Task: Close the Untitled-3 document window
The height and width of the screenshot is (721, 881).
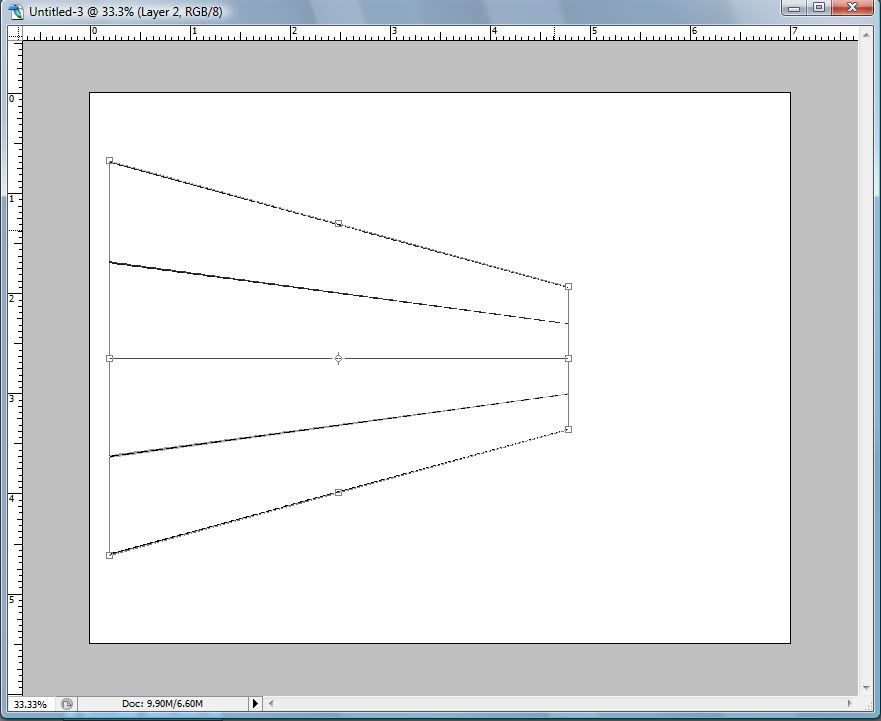Action: (852, 8)
